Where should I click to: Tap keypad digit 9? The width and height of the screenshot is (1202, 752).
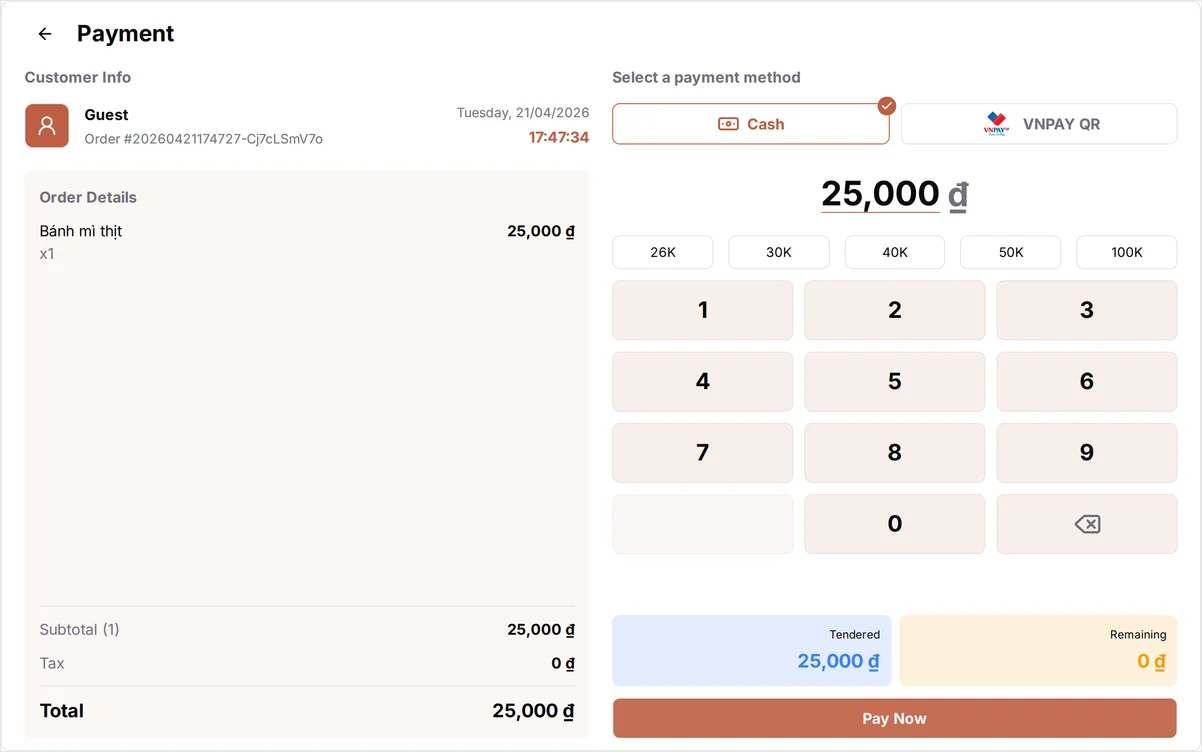(1087, 452)
